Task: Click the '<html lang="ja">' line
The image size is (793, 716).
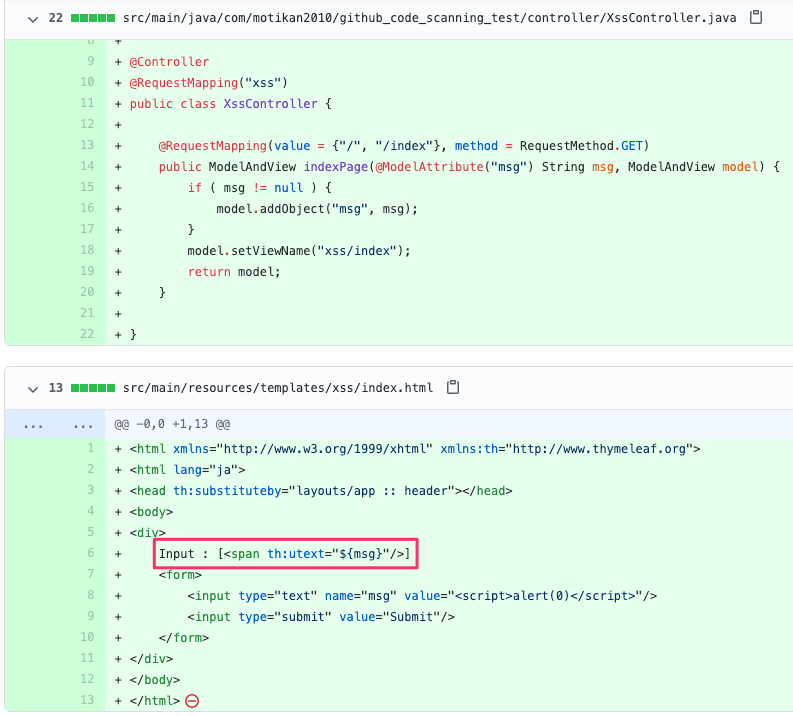Action: [188, 470]
